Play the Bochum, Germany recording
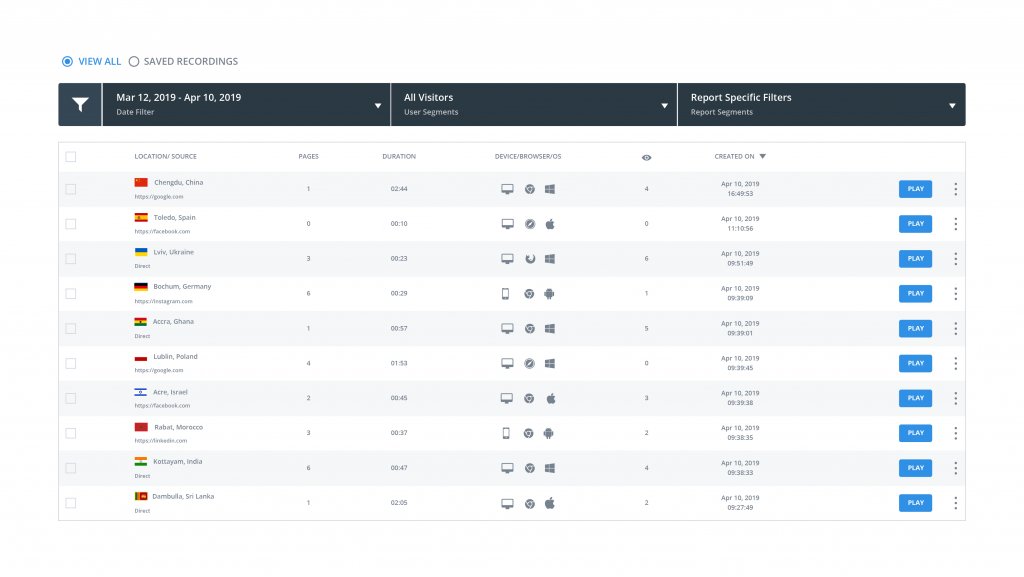 pos(916,294)
